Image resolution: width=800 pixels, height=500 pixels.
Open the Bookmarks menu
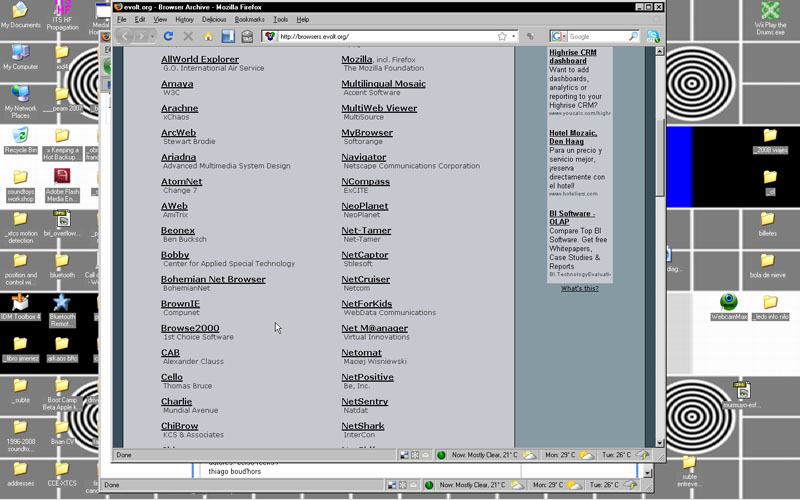(x=250, y=19)
